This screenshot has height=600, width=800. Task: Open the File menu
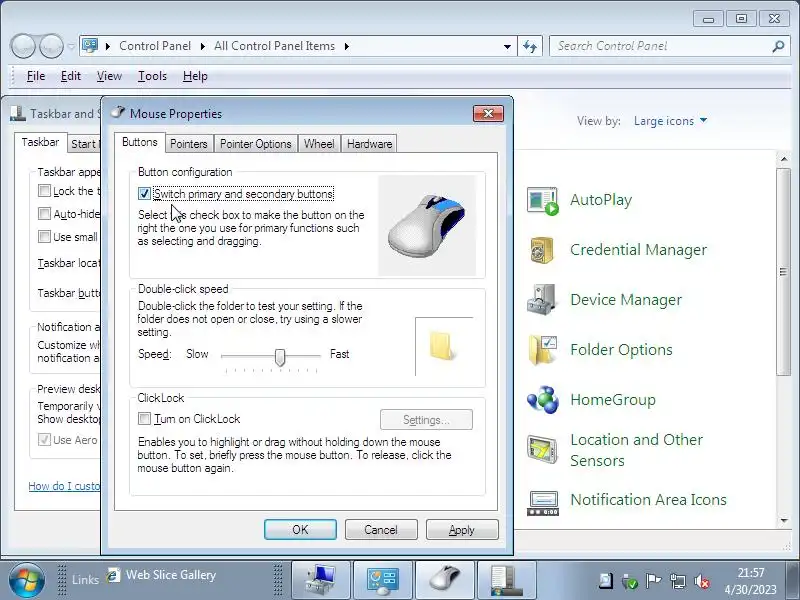(x=36, y=76)
